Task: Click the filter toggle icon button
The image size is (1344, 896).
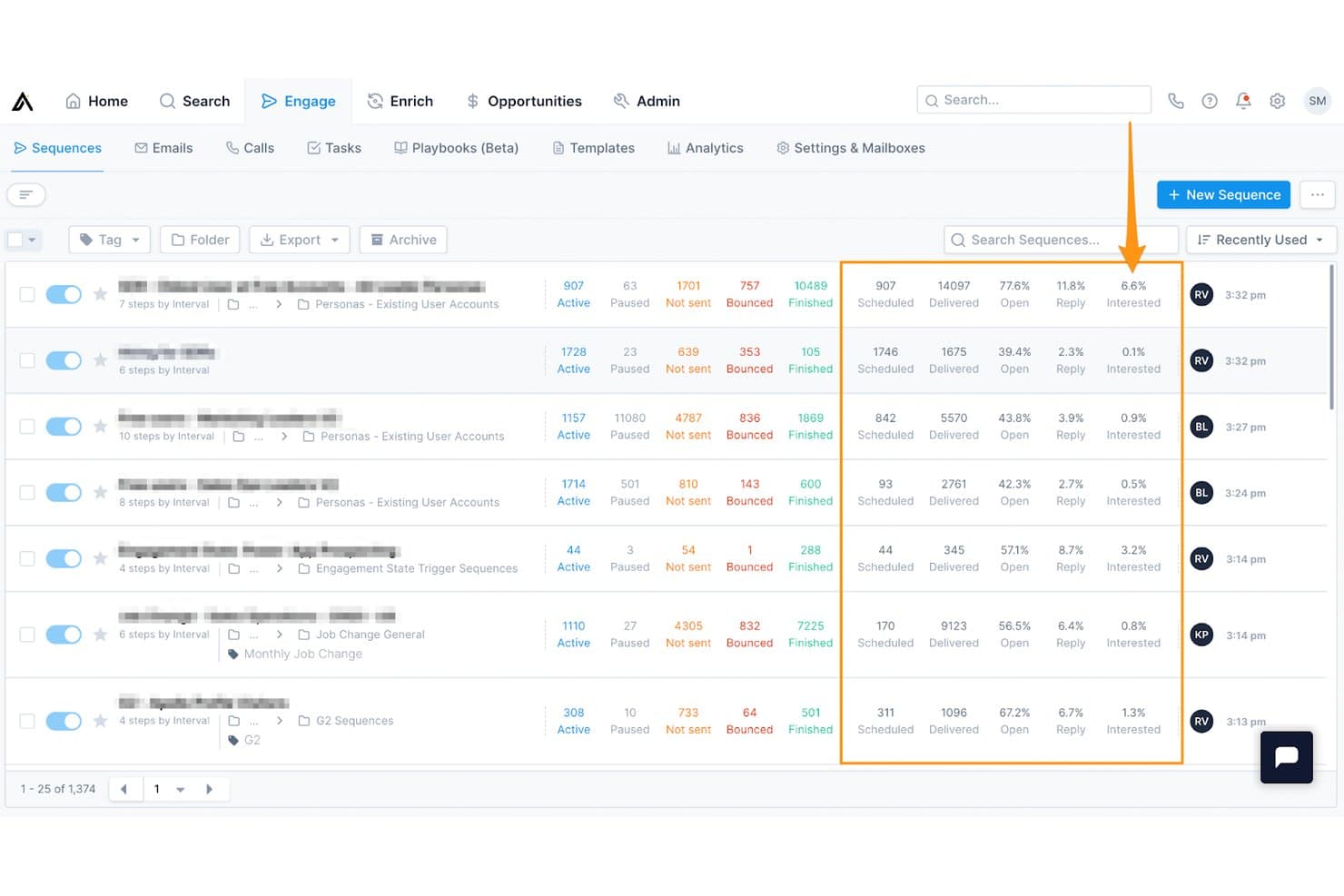Action: [x=26, y=194]
